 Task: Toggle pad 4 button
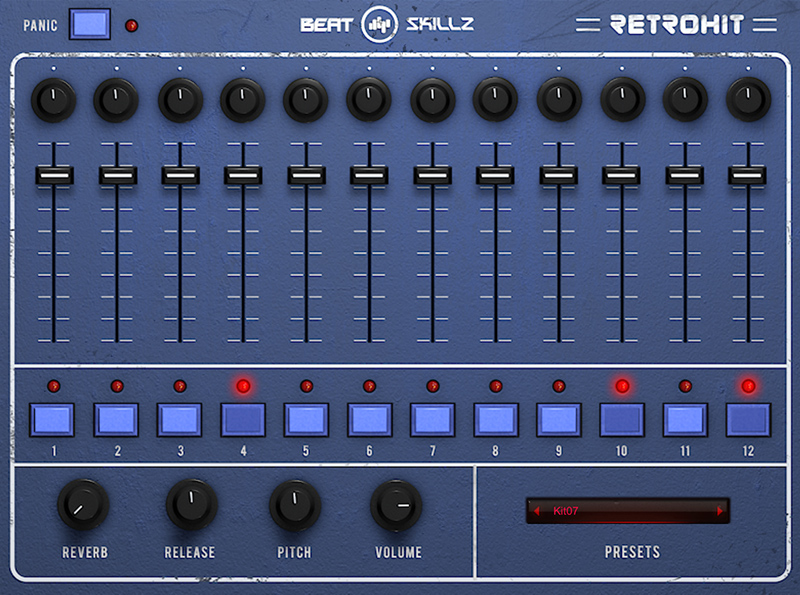(243, 420)
